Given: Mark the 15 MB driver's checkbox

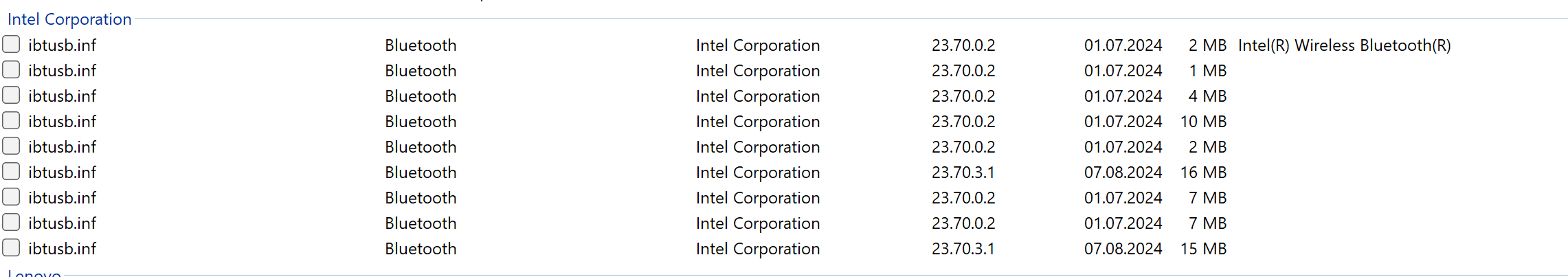Looking at the screenshot, I should (x=11, y=248).
